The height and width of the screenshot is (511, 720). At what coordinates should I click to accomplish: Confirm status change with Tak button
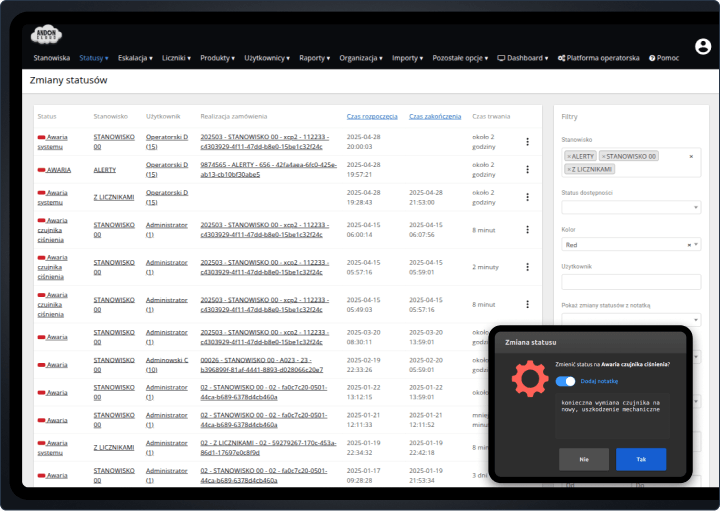click(641, 459)
